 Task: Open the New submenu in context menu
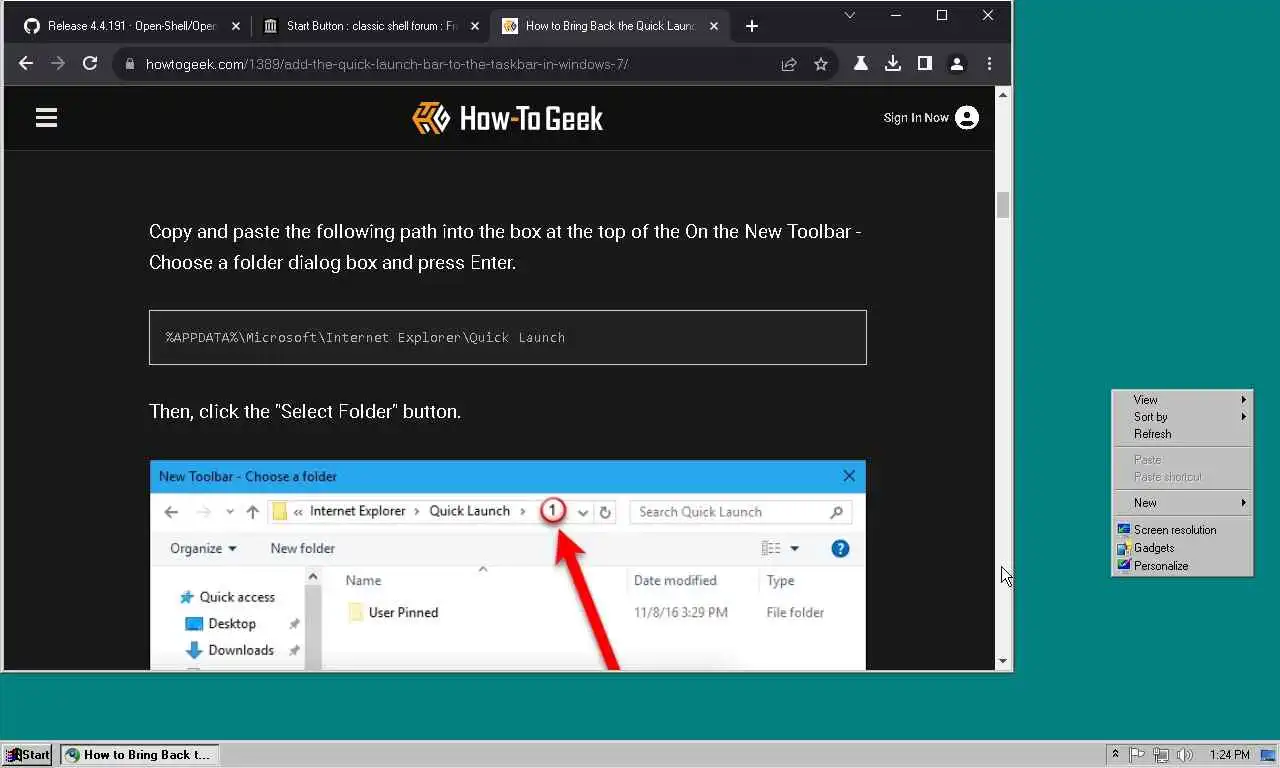(1182, 503)
